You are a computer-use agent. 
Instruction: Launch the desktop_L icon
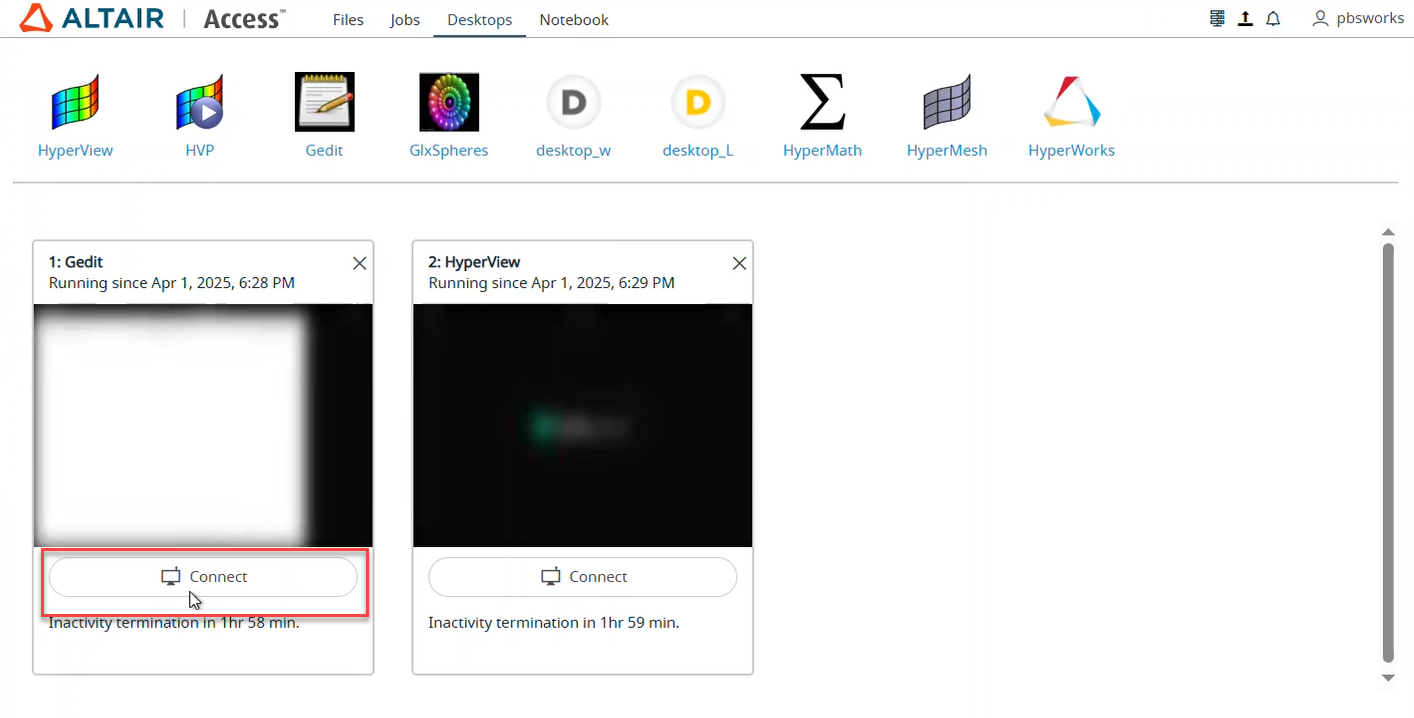click(698, 102)
